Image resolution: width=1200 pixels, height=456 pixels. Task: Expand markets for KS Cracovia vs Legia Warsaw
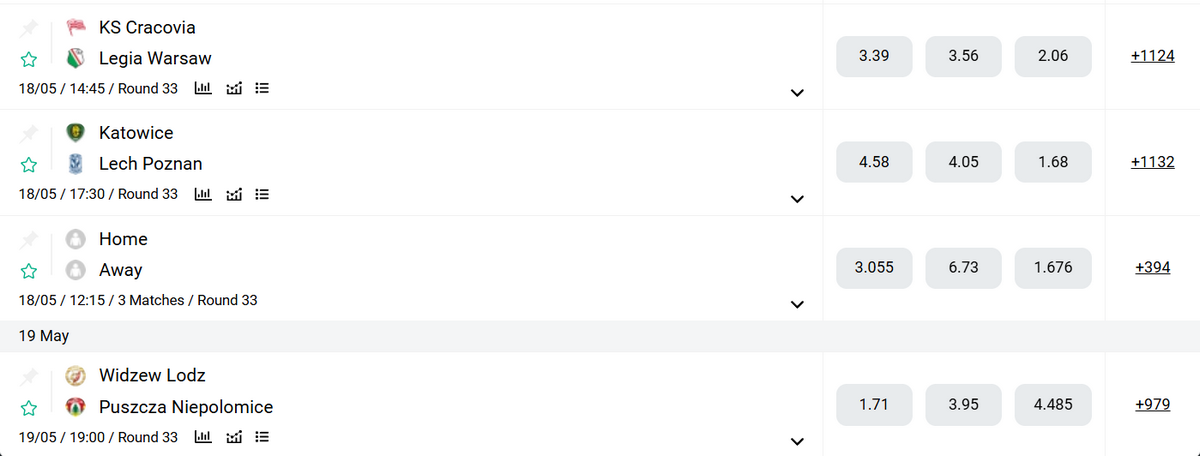point(797,93)
